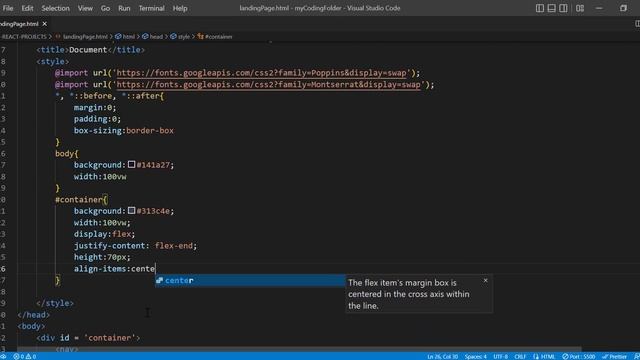Click the html breadcrumb segment
640x360 pixels.
[125, 37]
